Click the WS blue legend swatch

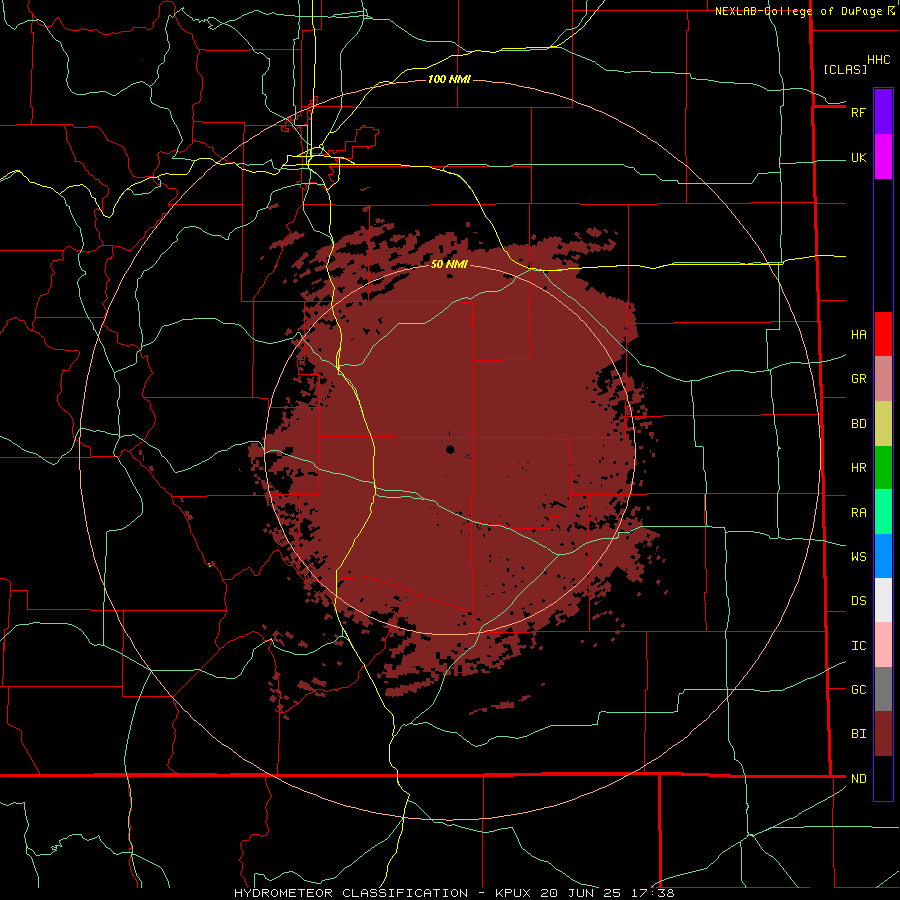[x=883, y=556]
